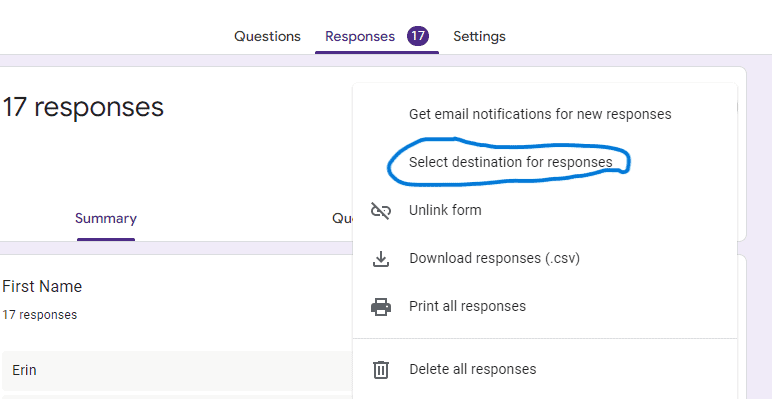Click the large 17 responses heading
Image resolution: width=772 pixels, height=399 pixels.
tap(83, 107)
